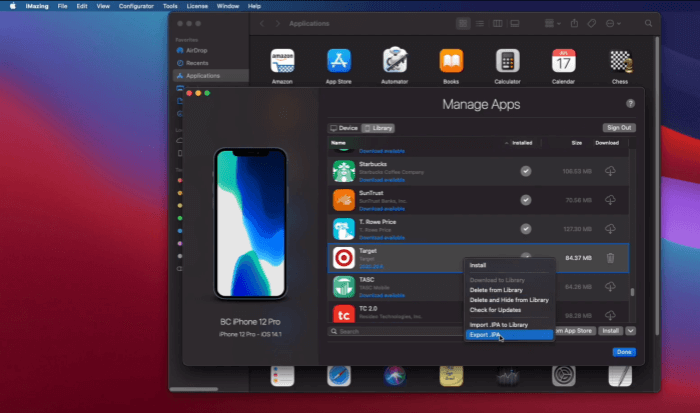This screenshot has width=700, height=413.
Task: Click the Done button
Action: 624,352
